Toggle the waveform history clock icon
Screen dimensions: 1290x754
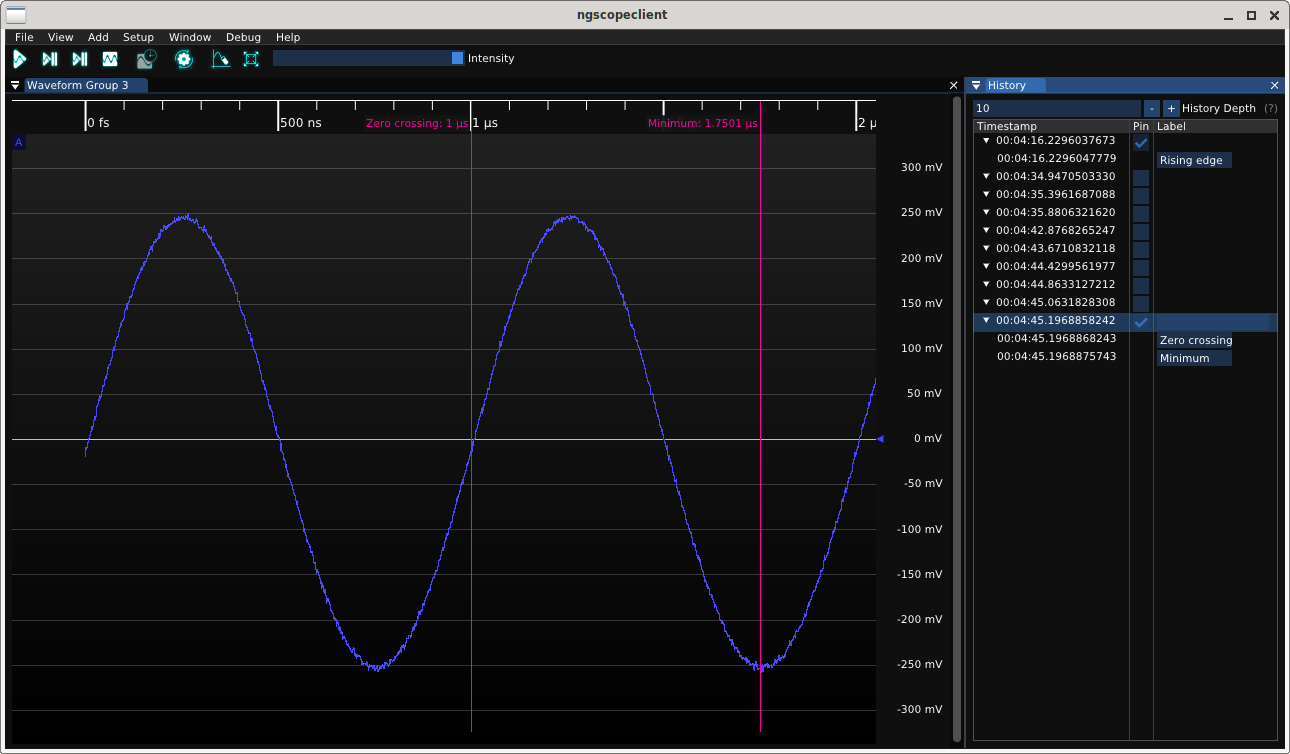click(x=147, y=59)
